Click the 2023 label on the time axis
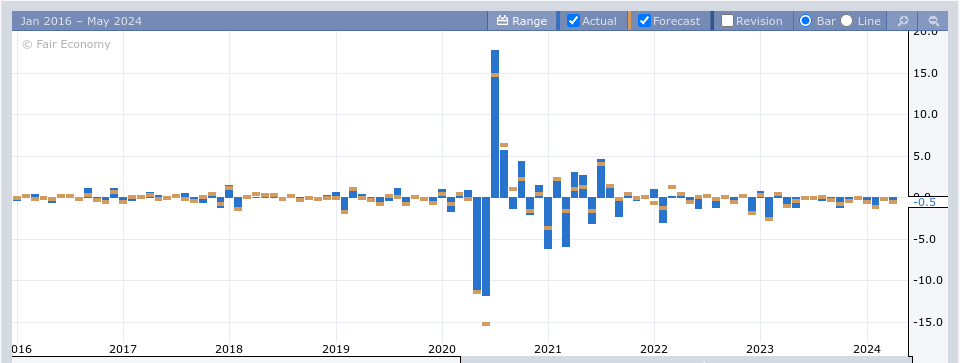The height and width of the screenshot is (363, 960). (760, 350)
